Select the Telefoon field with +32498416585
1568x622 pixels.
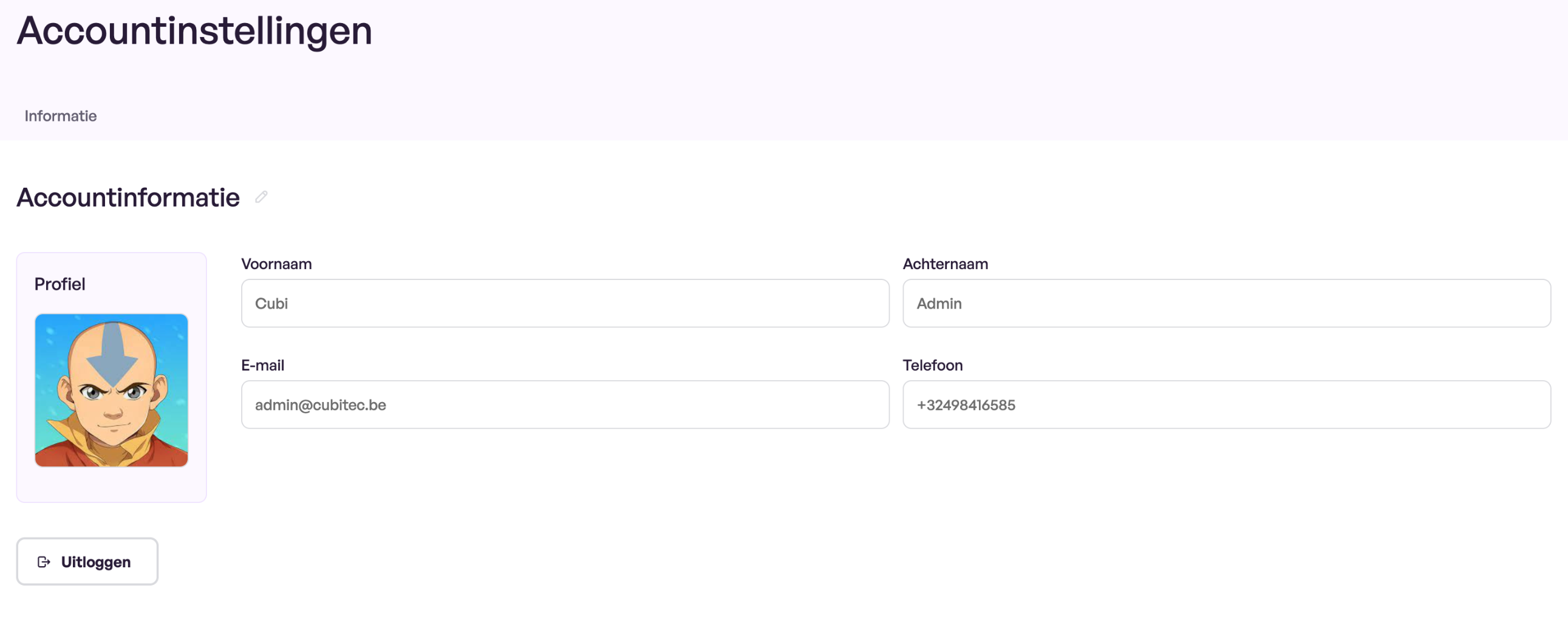click(x=1227, y=405)
